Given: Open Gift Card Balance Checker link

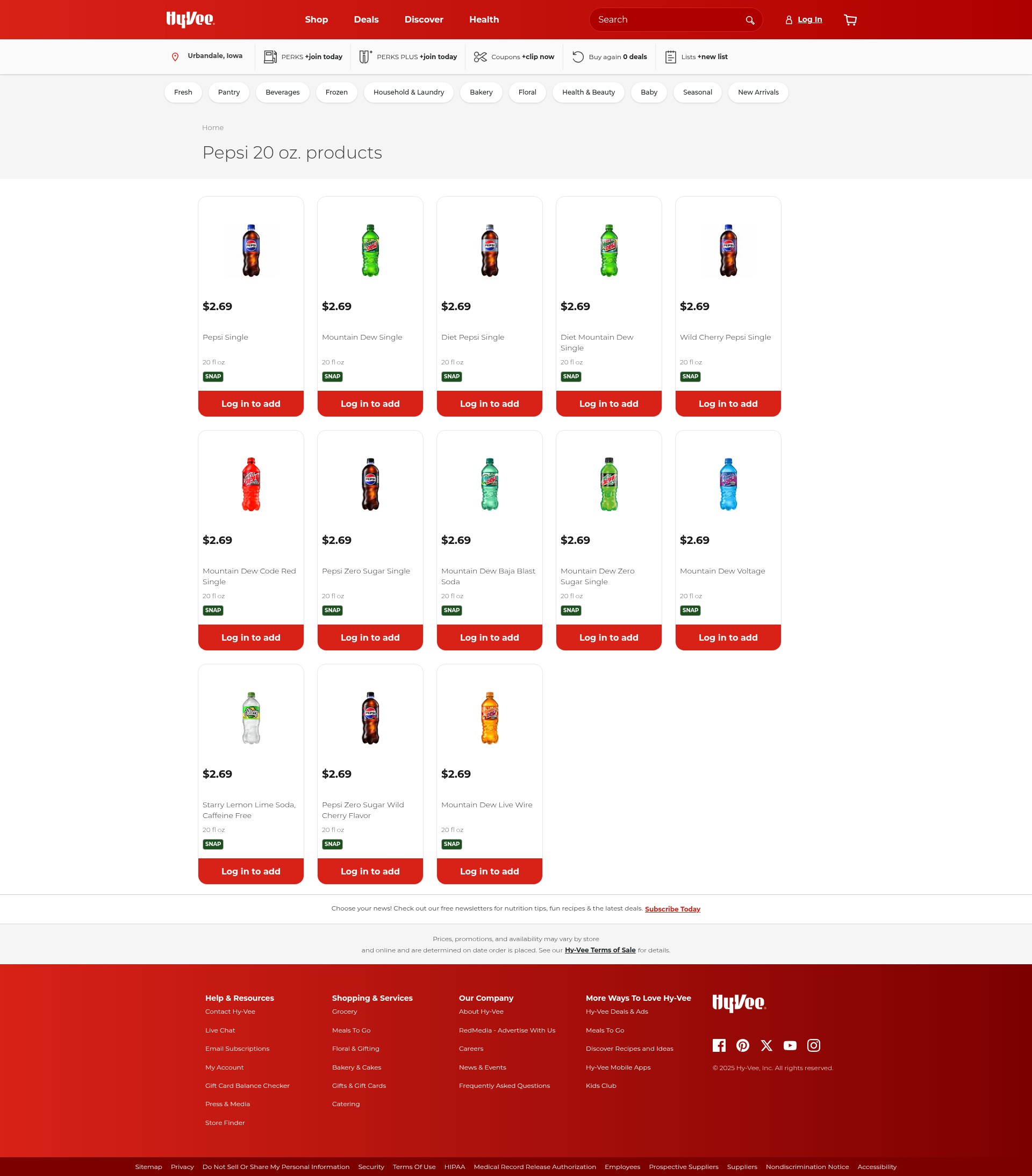Looking at the screenshot, I should pos(247,1086).
